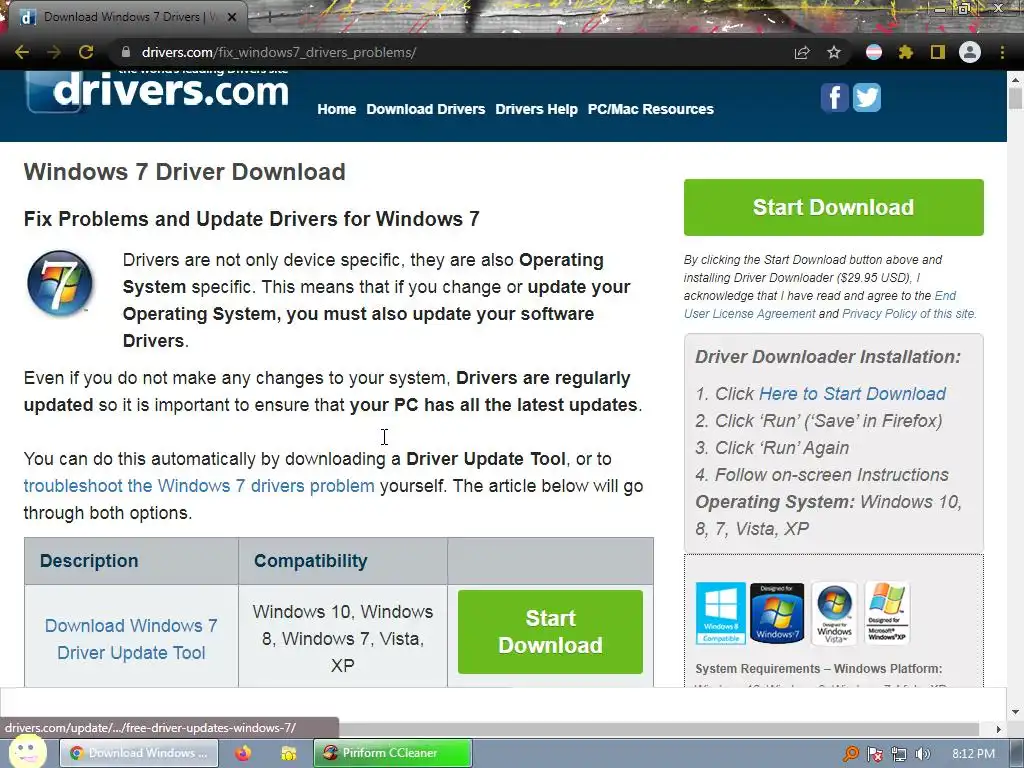Click the Designed for Windows 7 badge
Screen dimensions: 1024x768
[x=777, y=613]
